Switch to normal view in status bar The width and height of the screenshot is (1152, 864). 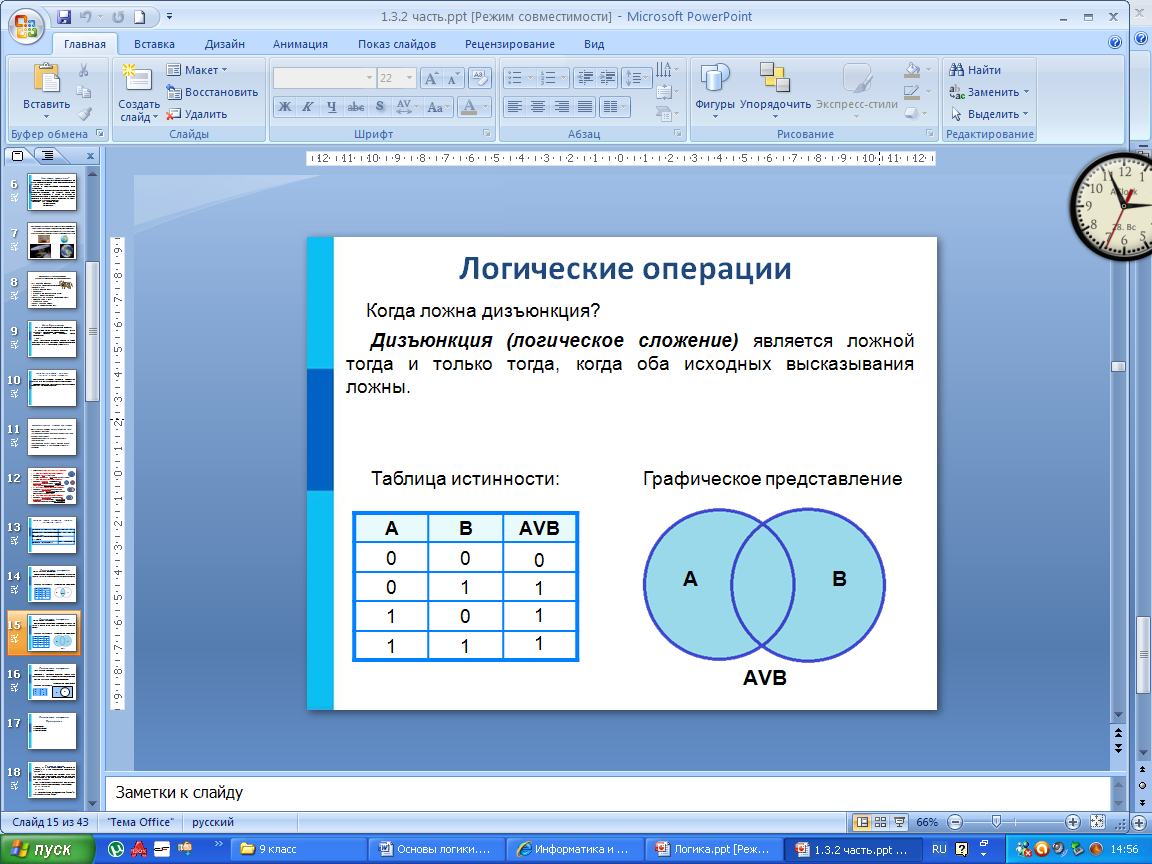pos(862,822)
